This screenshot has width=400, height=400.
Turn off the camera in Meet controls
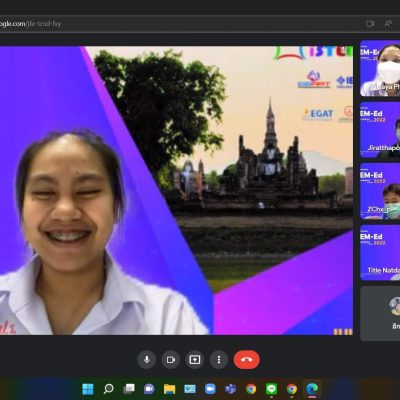(x=171, y=360)
